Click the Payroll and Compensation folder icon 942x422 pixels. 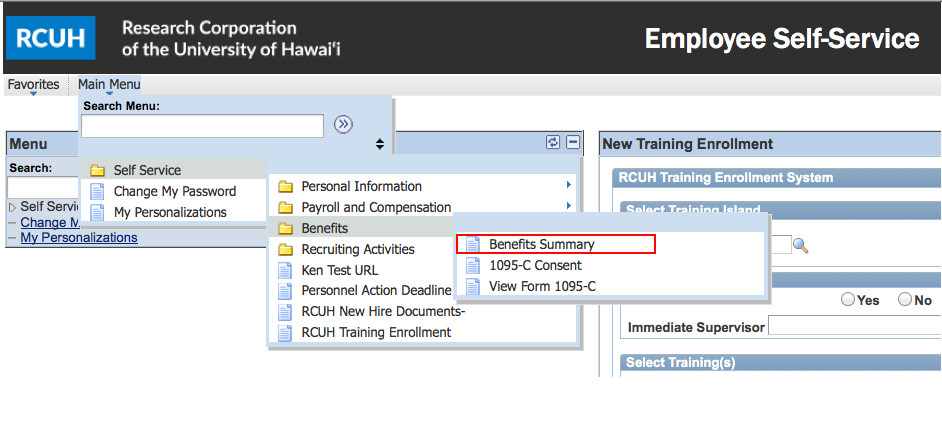coord(285,208)
